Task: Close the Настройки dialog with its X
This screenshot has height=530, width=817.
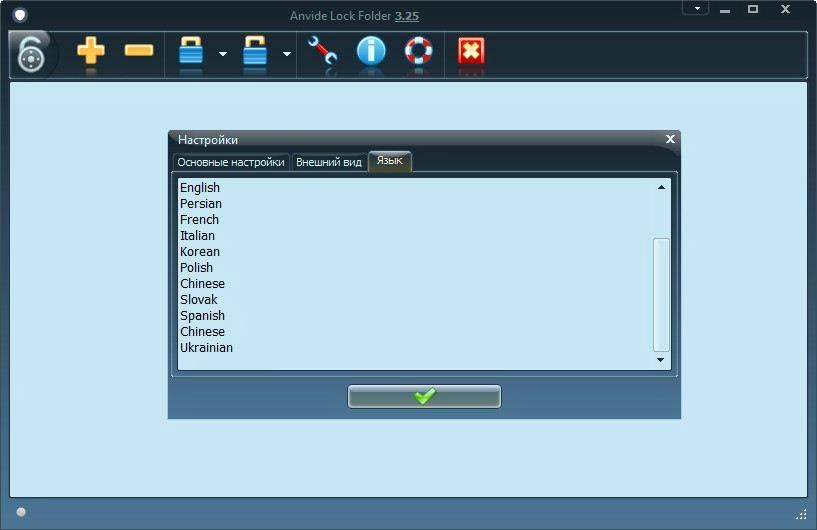Action: coord(670,139)
